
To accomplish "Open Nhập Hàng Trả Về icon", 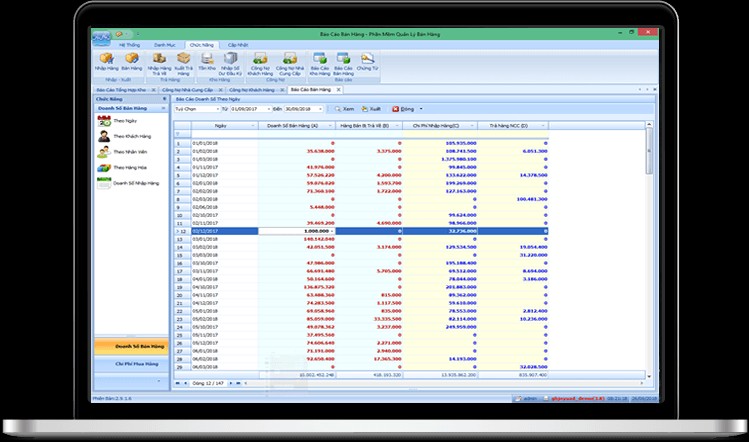I will click(159, 58).
